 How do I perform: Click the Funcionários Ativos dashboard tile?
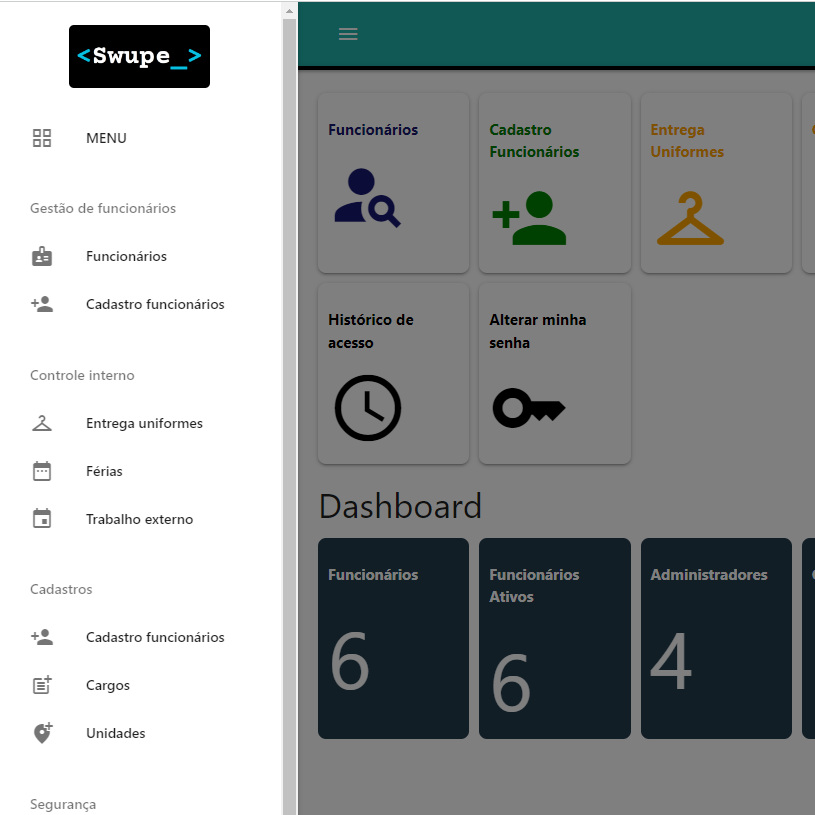tap(554, 638)
